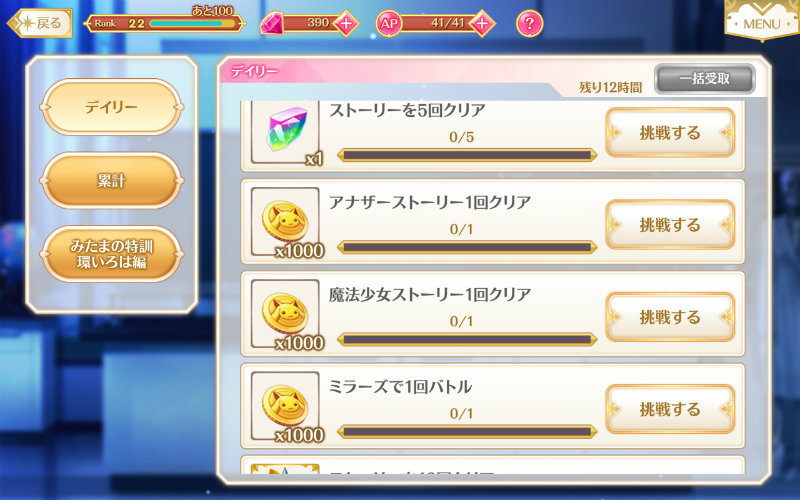Open the MENU banner
The width and height of the screenshot is (800, 500).
point(761,20)
